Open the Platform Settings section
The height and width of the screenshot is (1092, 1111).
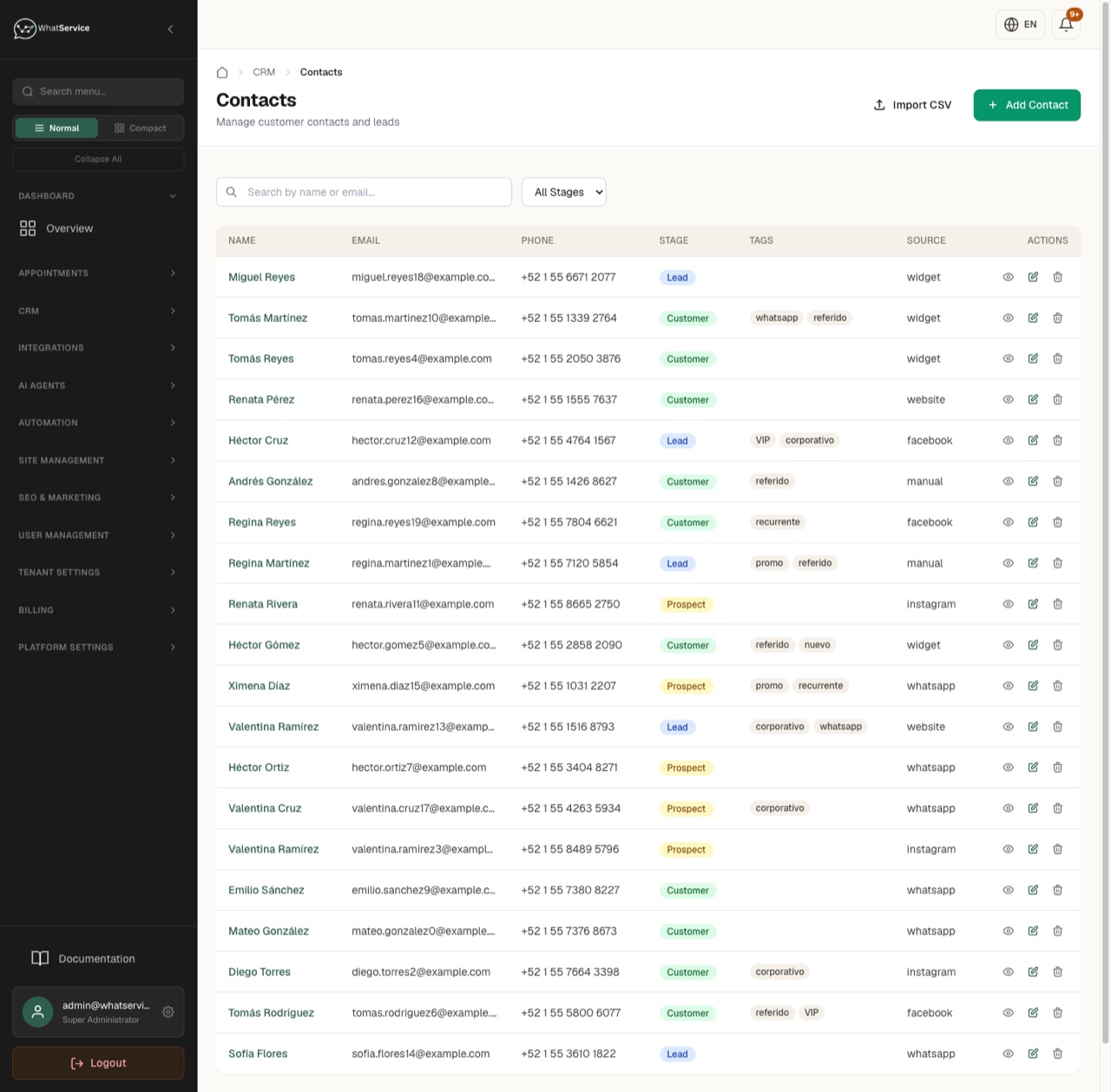tap(98, 648)
